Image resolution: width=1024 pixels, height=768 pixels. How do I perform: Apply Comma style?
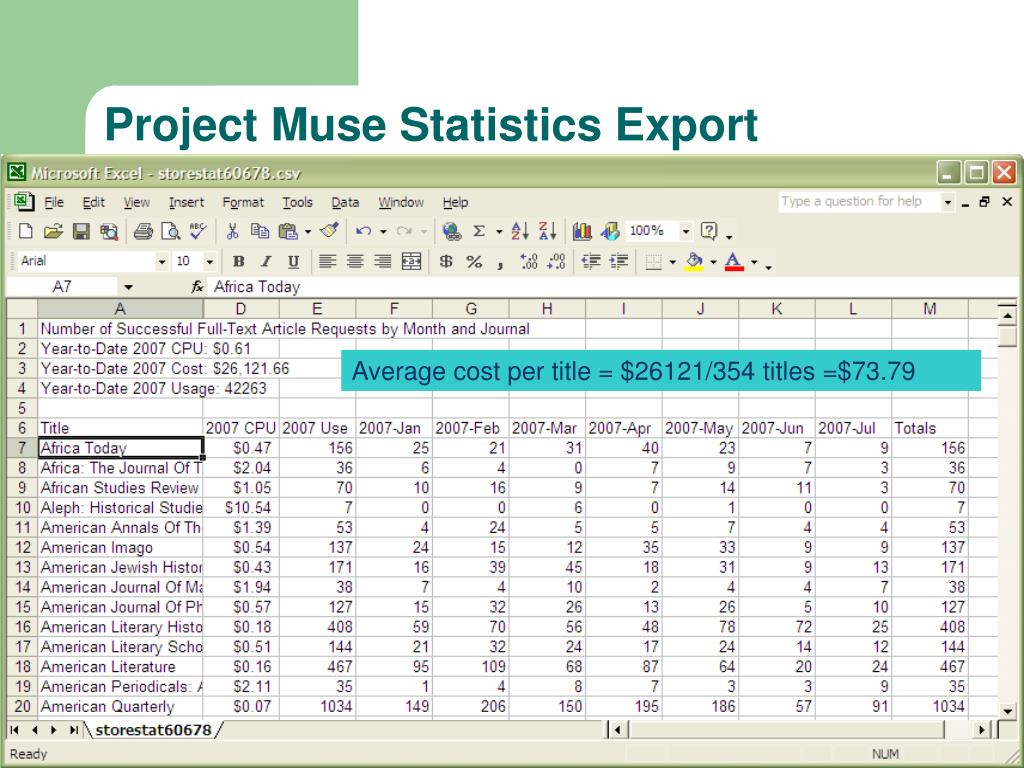tap(500, 264)
